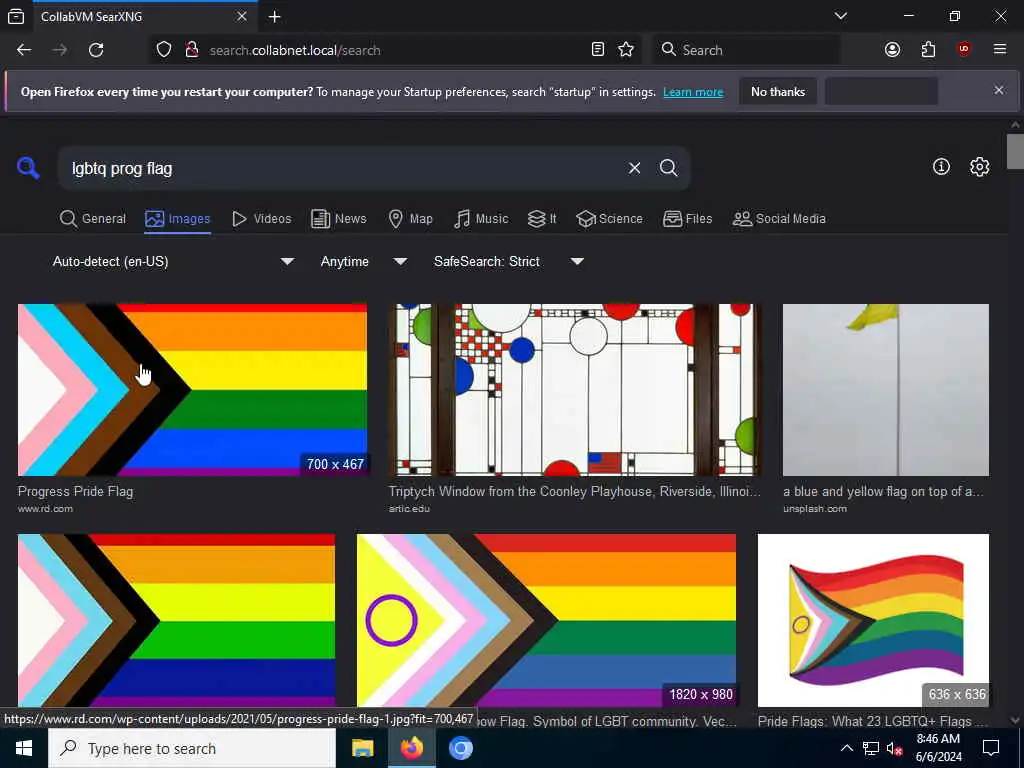Show the insecure connection lock icon info

[x=191, y=50]
